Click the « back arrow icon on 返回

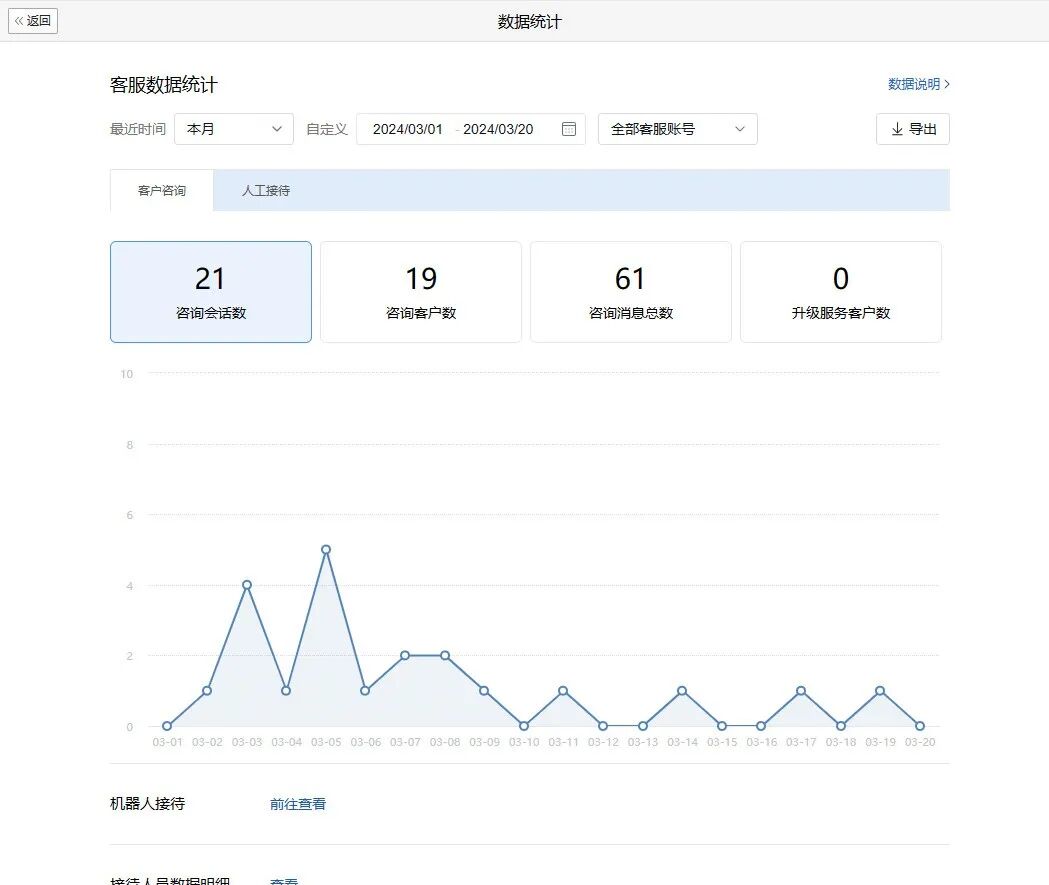tap(20, 20)
